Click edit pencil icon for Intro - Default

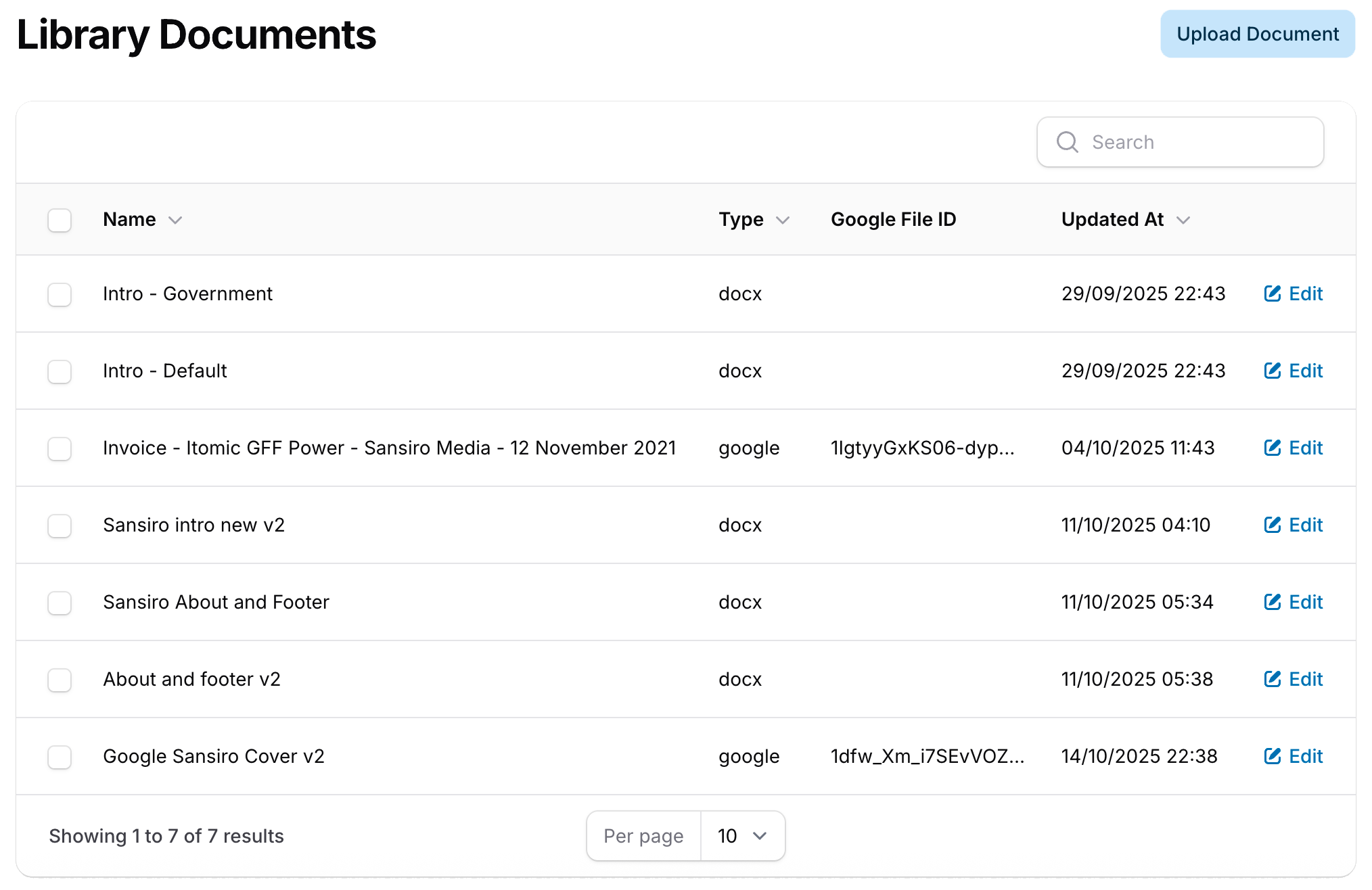[1272, 371]
